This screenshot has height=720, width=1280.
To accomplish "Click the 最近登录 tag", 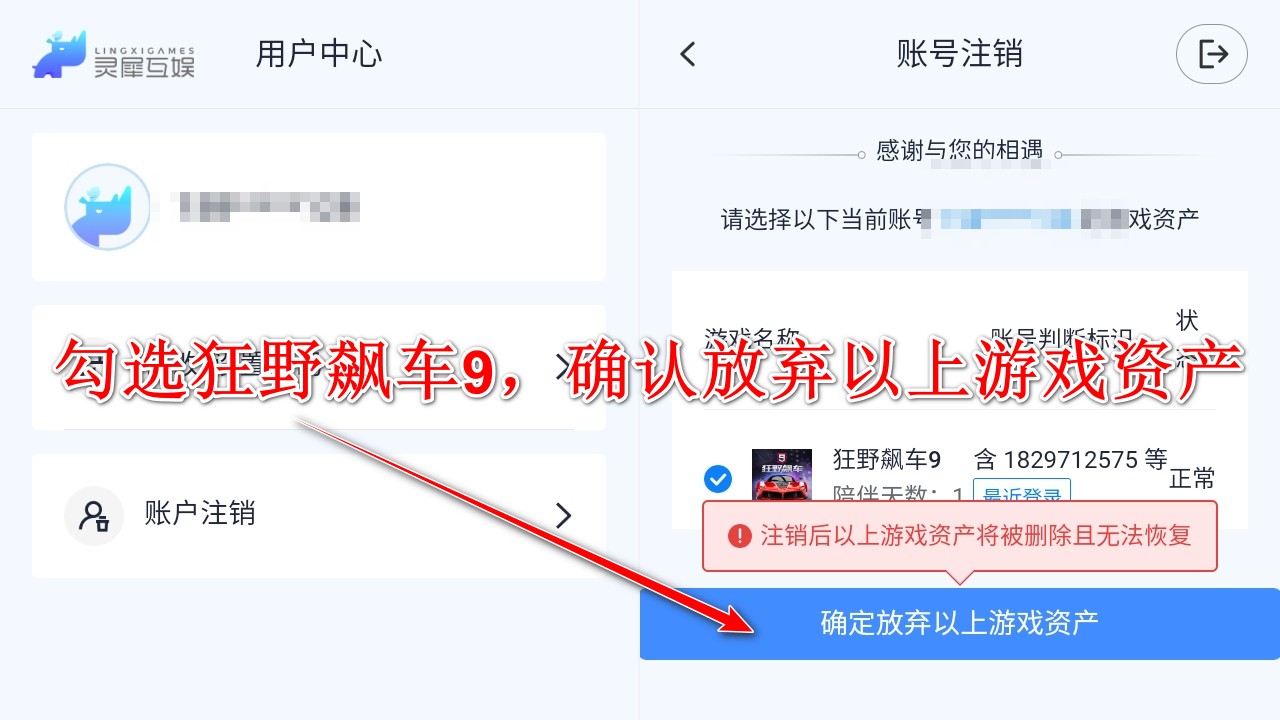I will pos(1023,494).
